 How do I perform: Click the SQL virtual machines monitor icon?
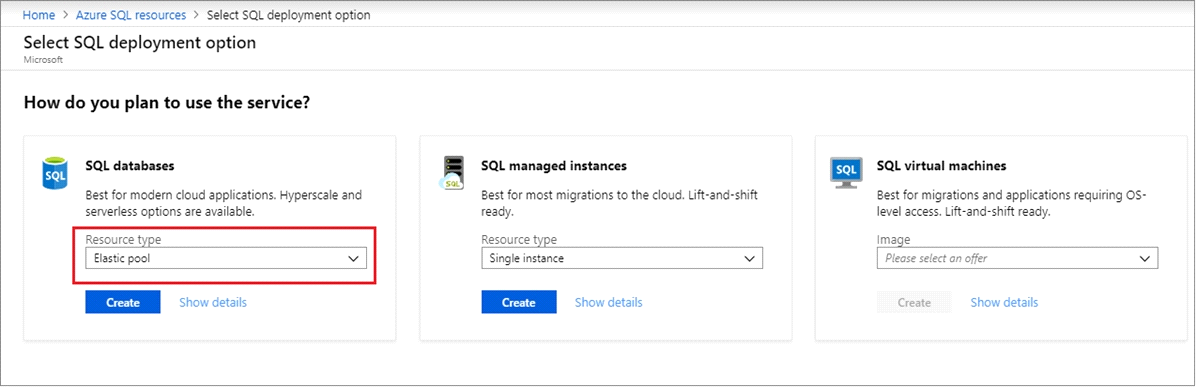[846, 174]
